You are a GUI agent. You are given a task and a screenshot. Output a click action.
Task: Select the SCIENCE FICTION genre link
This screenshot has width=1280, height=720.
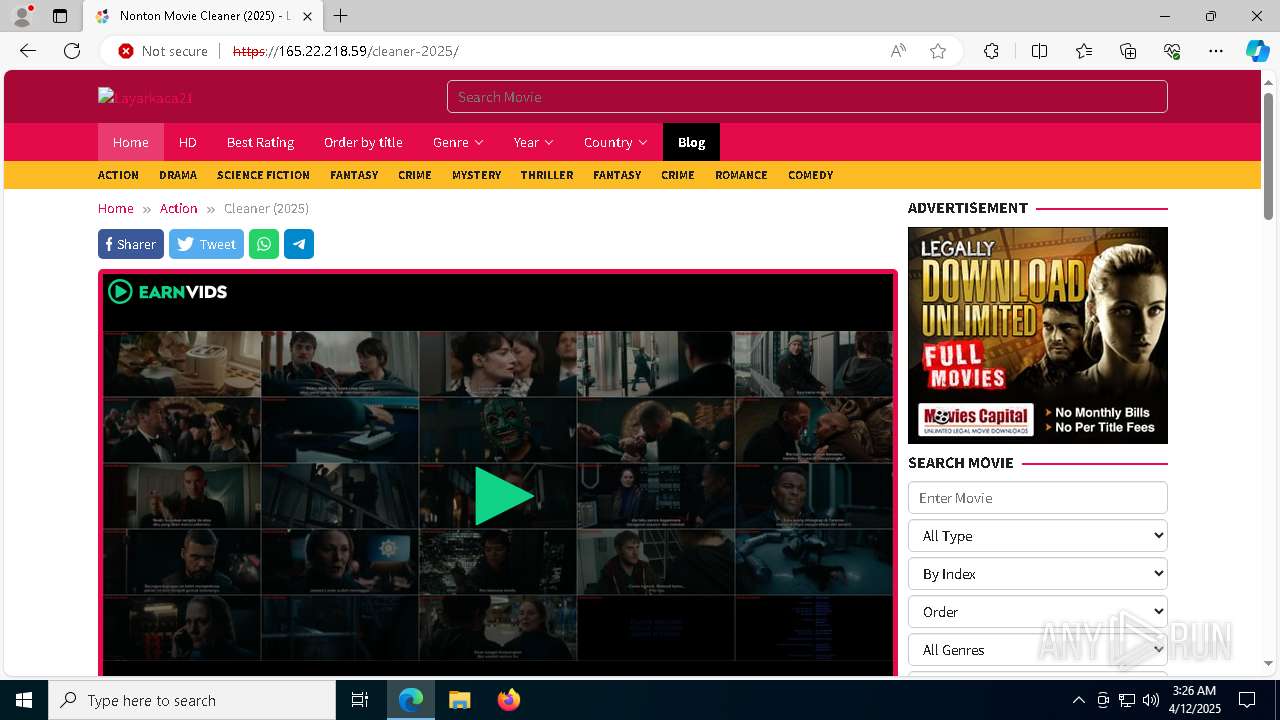click(263, 175)
